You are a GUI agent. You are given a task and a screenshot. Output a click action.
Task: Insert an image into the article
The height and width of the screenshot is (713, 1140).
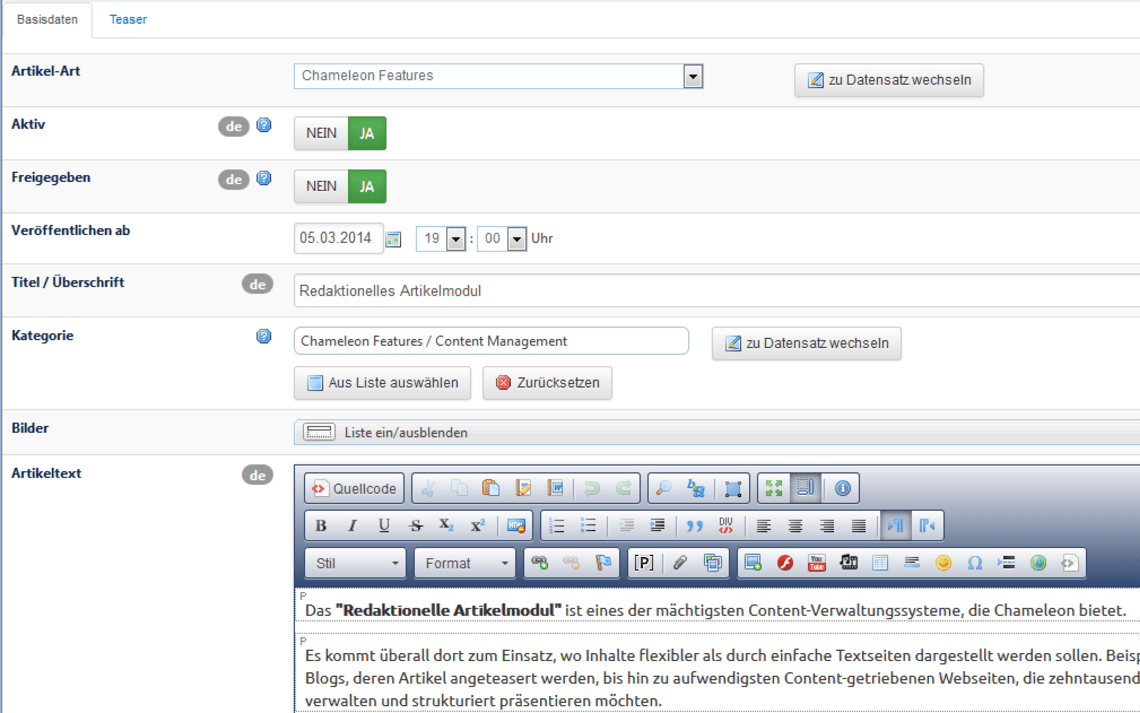(753, 563)
